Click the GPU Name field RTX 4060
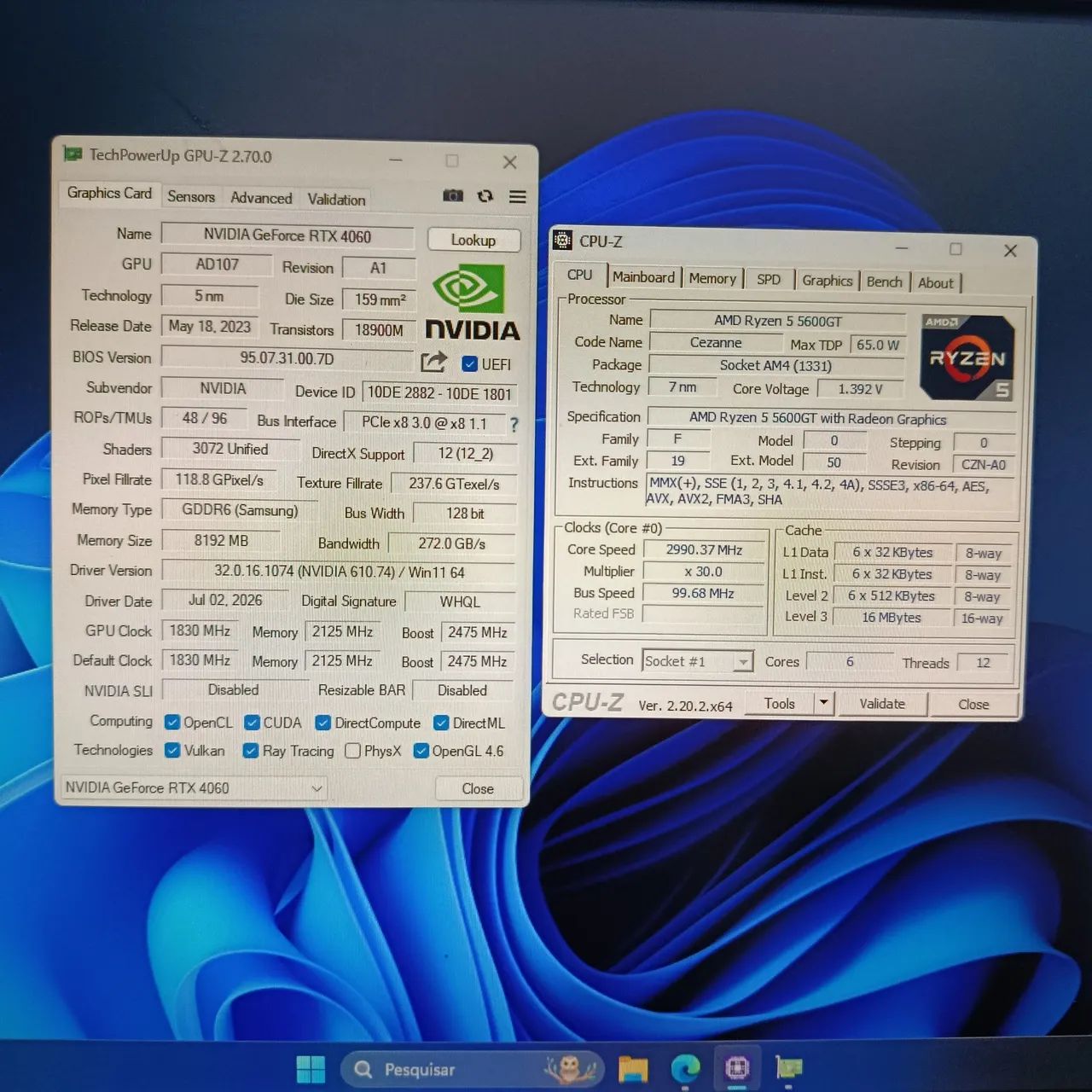The width and height of the screenshot is (1092, 1092). tap(288, 235)
